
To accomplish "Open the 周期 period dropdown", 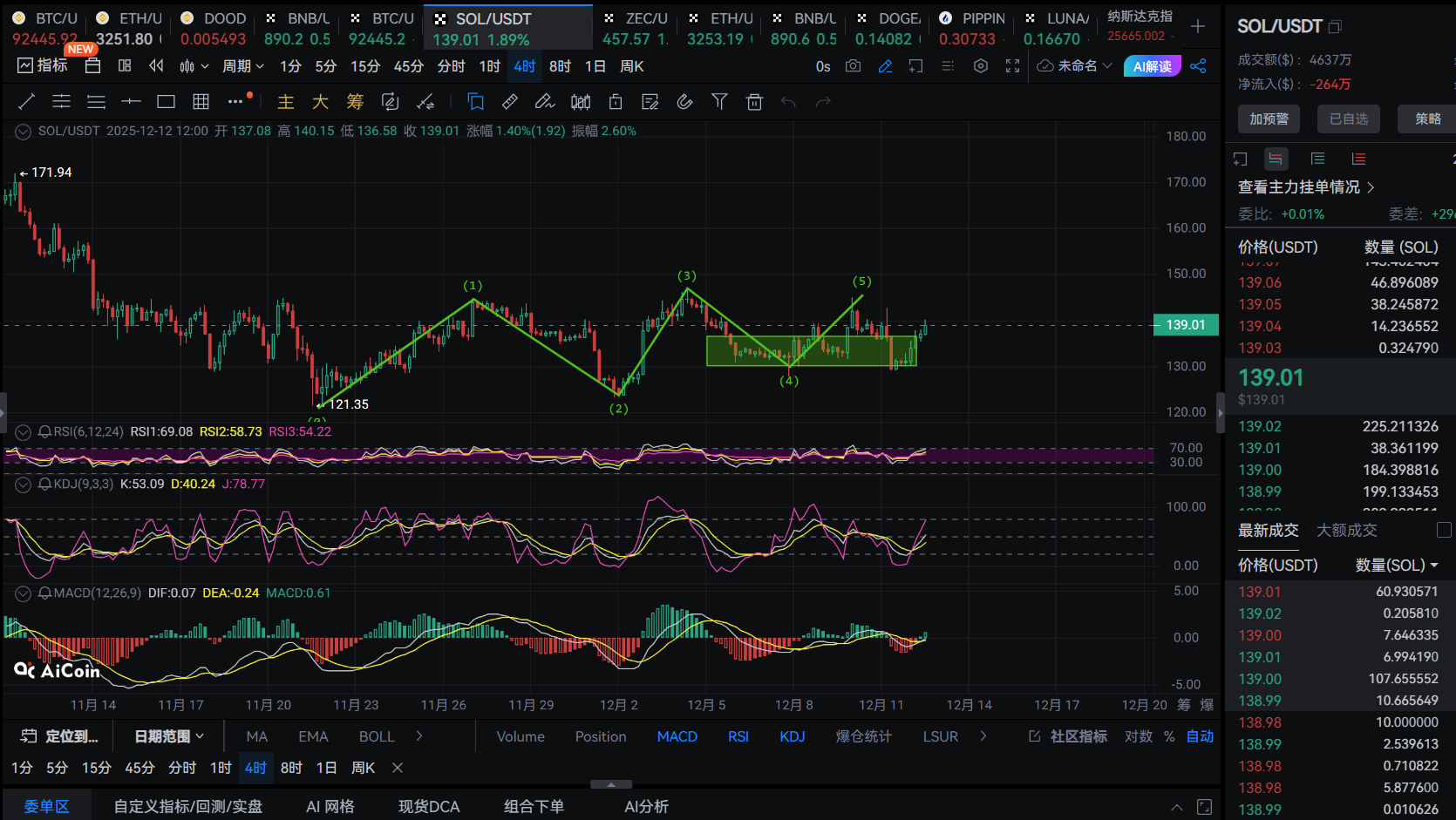I will click(242, 66).
